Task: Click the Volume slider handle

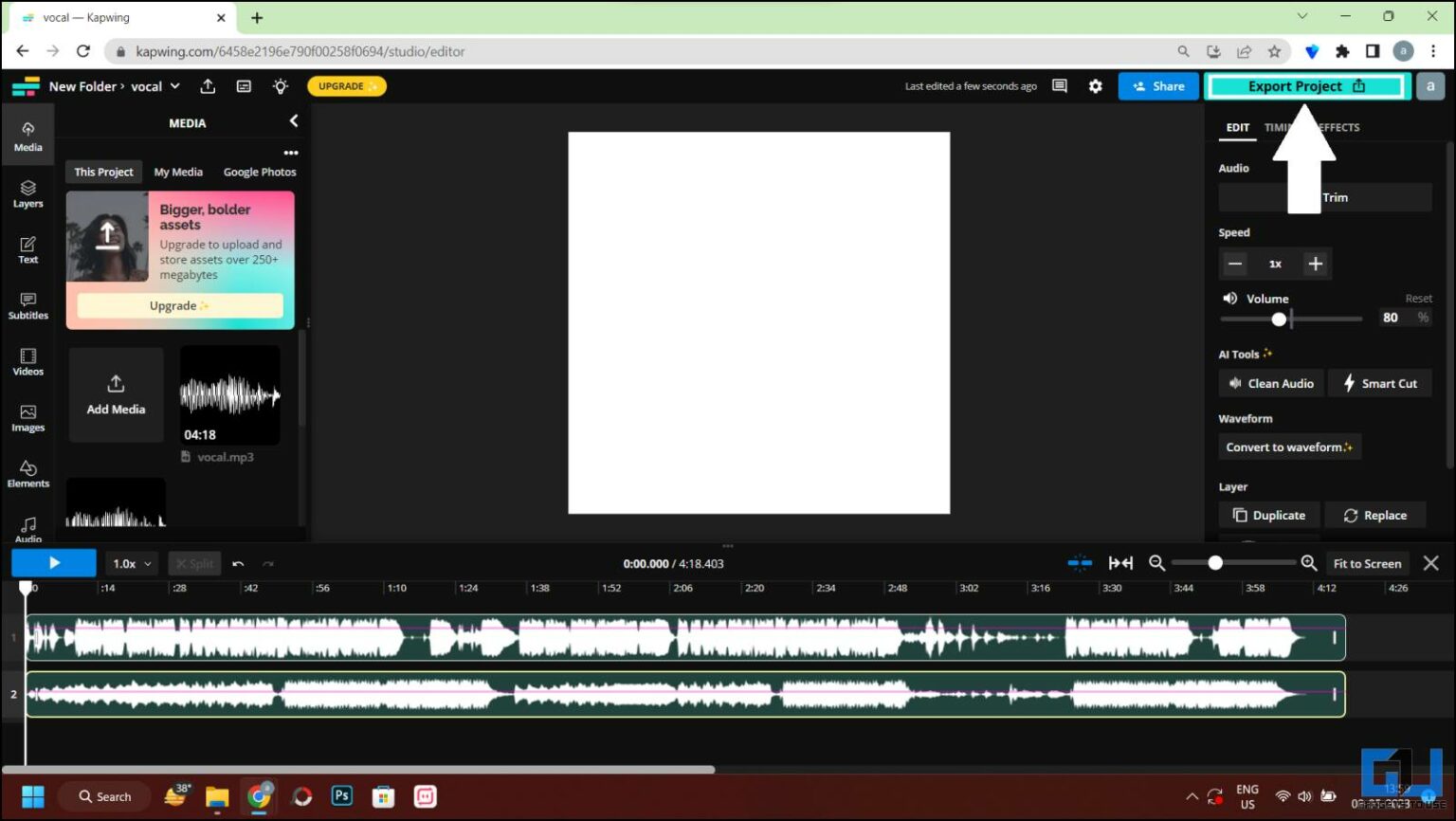Action: (x=1279, y=319)
